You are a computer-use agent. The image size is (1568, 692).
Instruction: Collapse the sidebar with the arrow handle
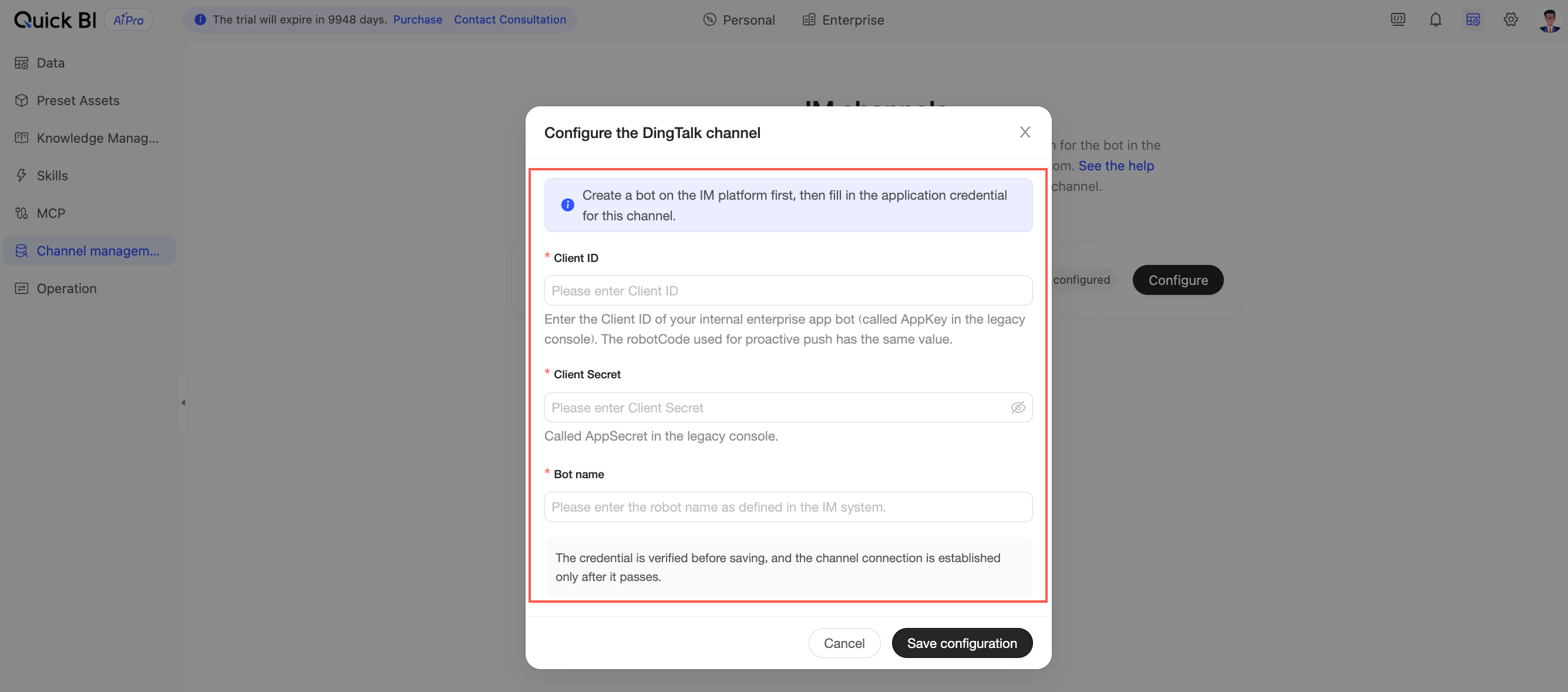coord(183,402)
